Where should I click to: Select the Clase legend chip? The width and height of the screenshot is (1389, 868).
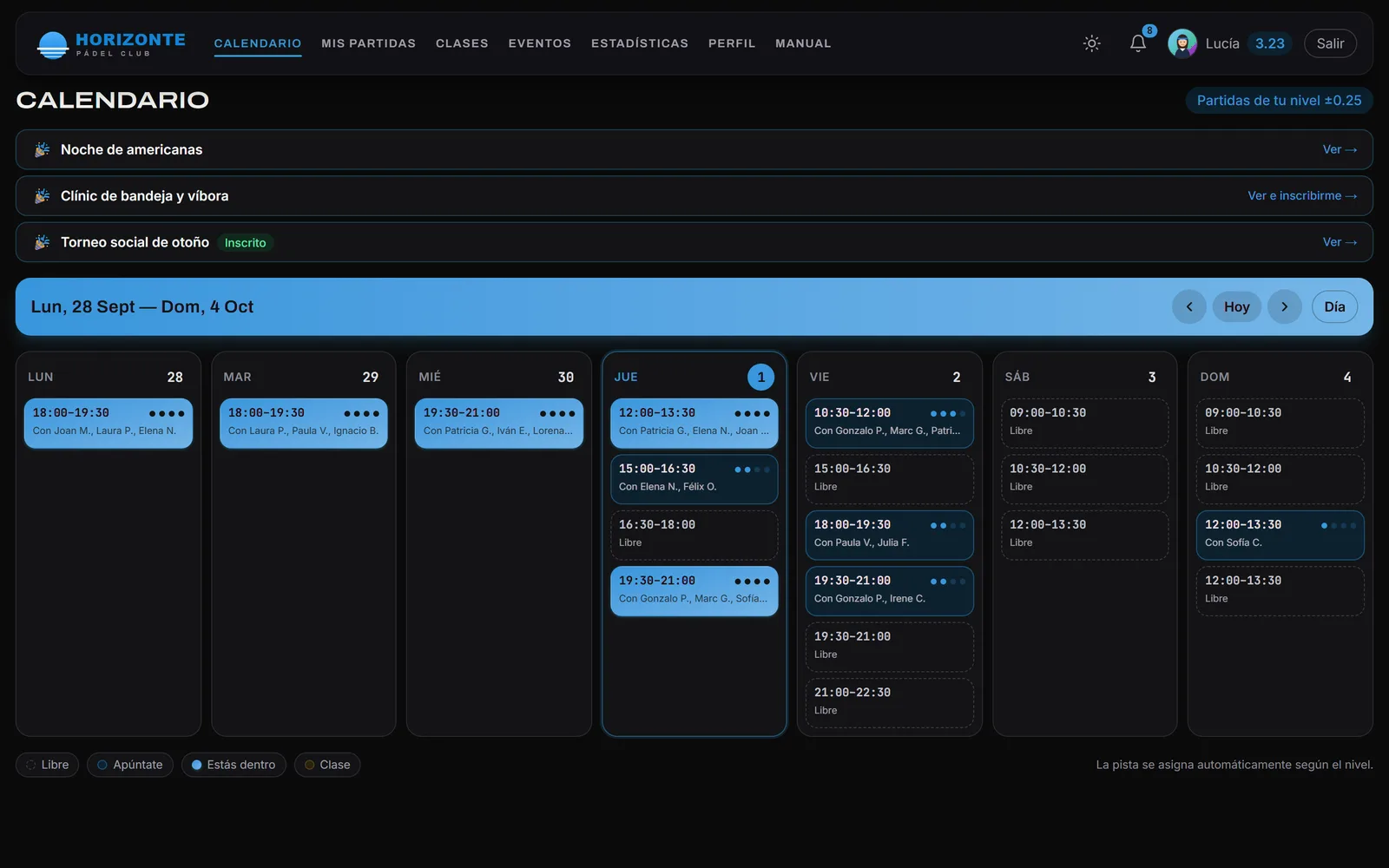coord(327,765)
